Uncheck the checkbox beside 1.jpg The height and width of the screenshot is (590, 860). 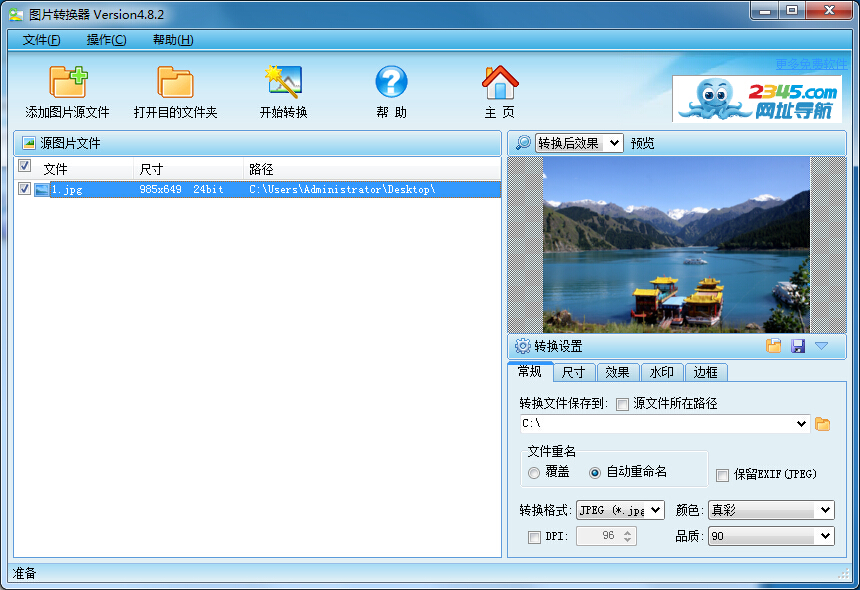(25, 188)
